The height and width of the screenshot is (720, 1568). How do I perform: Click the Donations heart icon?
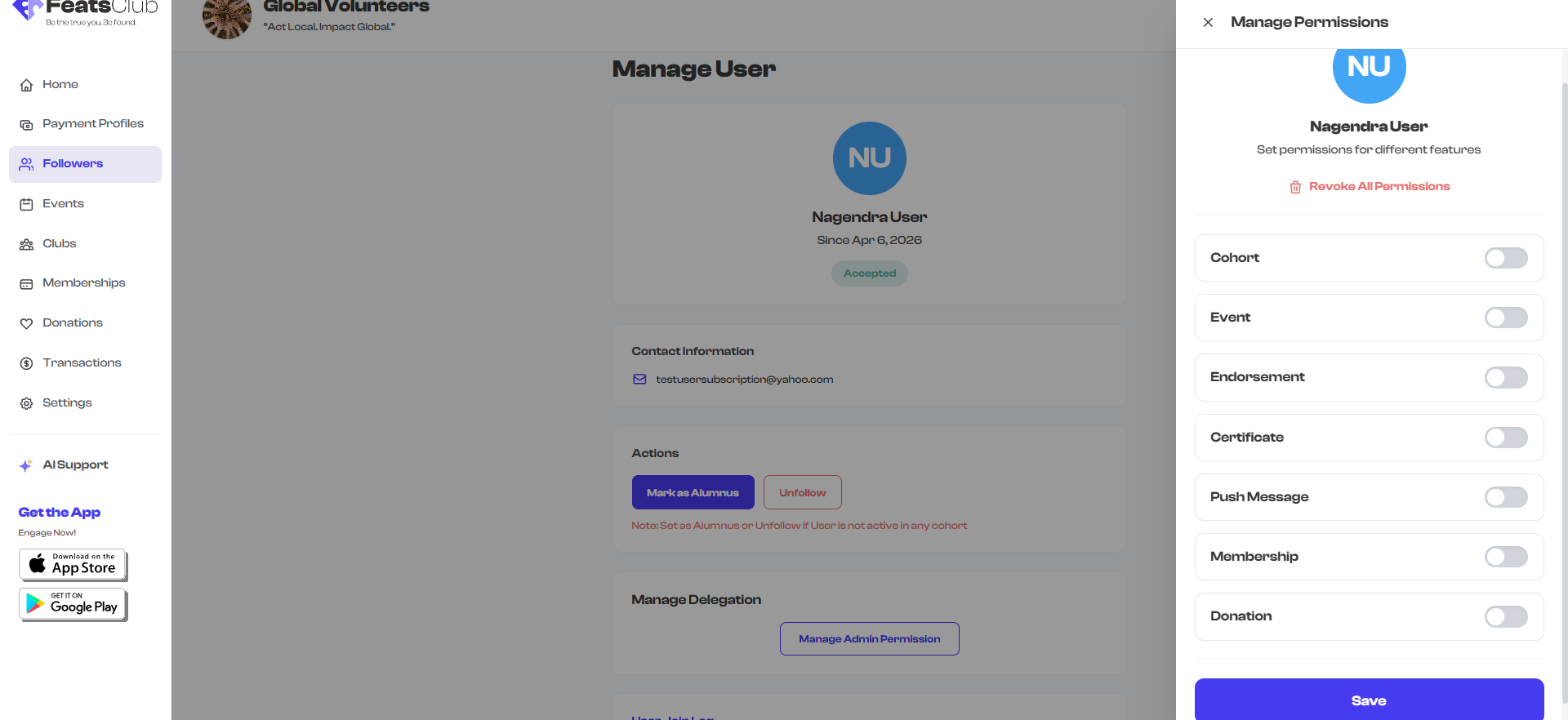click(x=26, y=323)
